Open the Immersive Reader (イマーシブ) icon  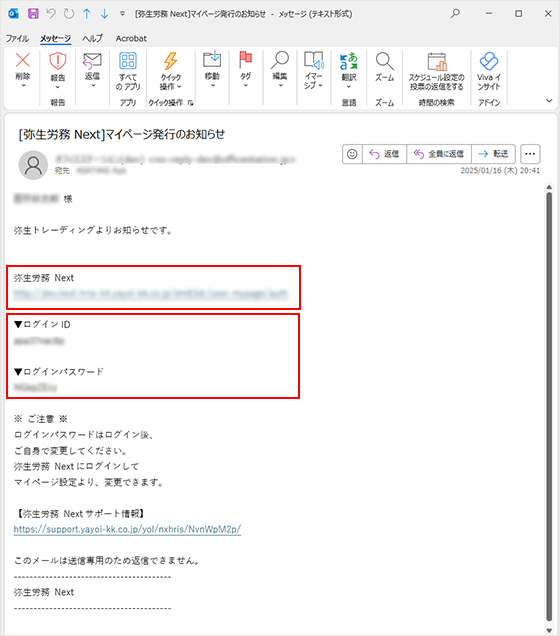point(313,60)
